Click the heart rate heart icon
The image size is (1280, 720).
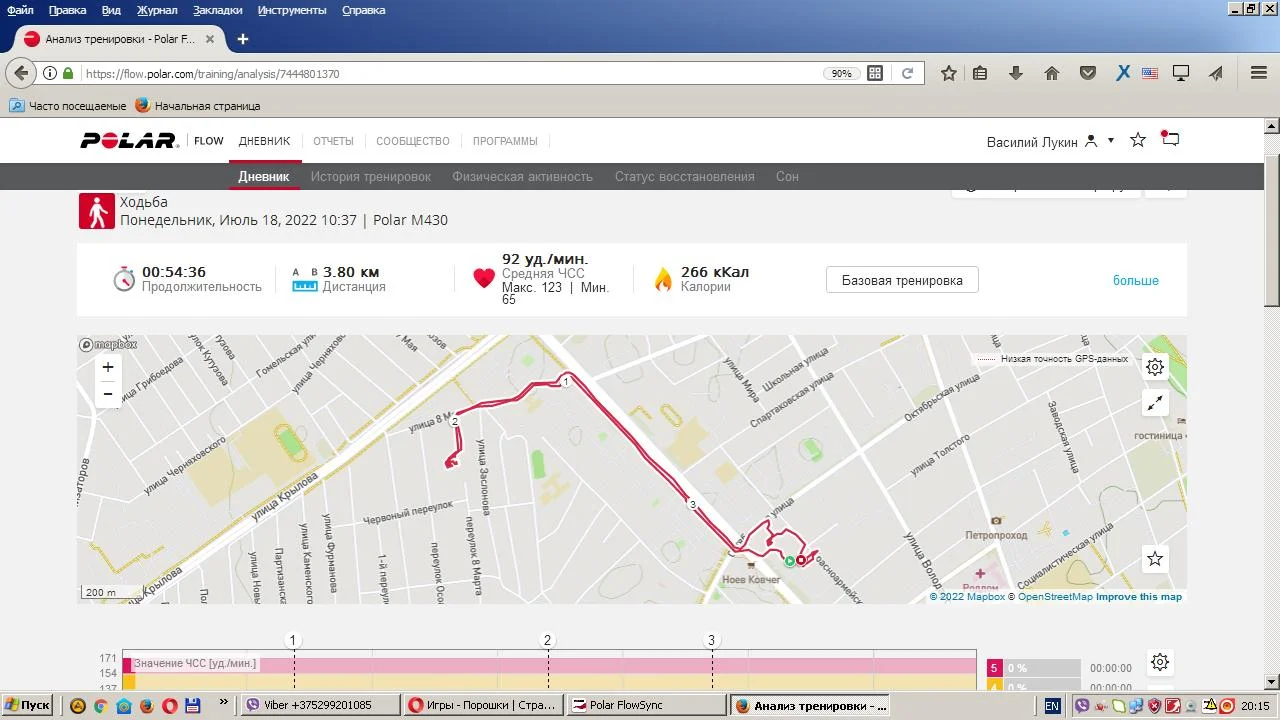pos(484,279)
